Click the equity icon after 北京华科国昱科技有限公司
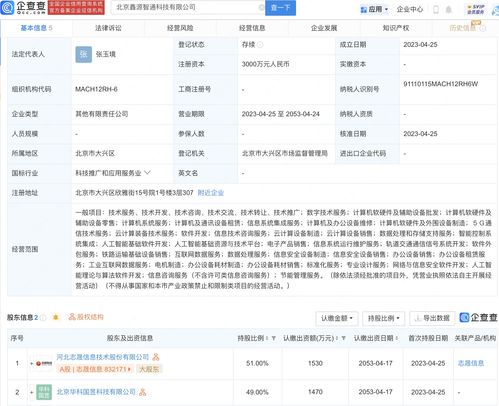This screenshot has height=406, width=499. tap(143, 392)
